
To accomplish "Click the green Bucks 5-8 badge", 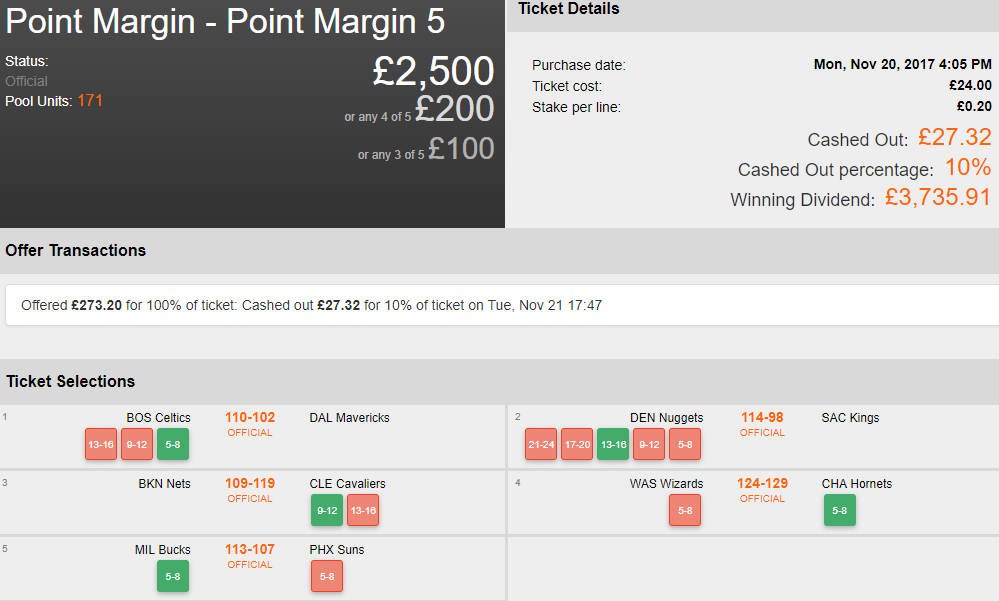I will [173, 576].
